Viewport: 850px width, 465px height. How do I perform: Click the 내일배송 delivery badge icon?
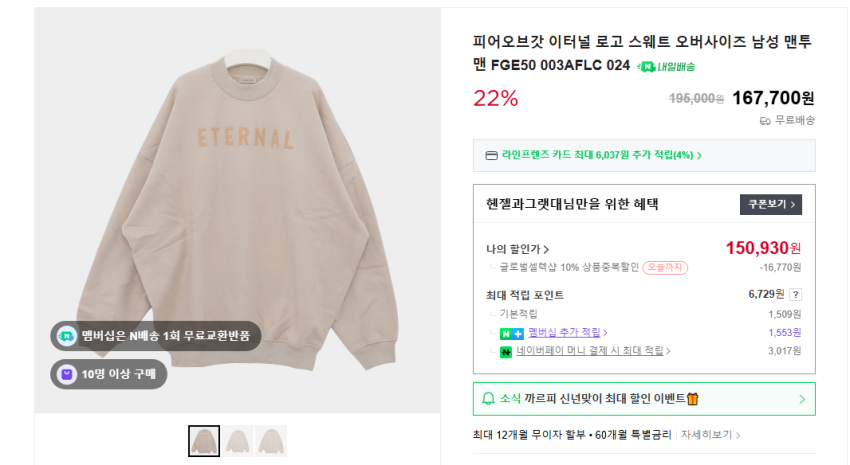tap(646, 66)
